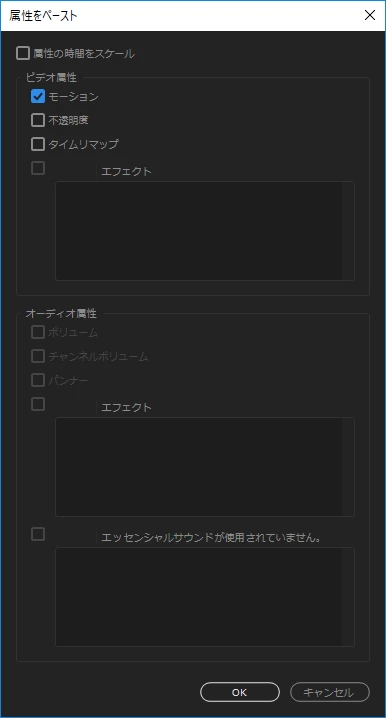
Task: Enable 属性の時間をスケール checkbox
Action: click(23, 54)
